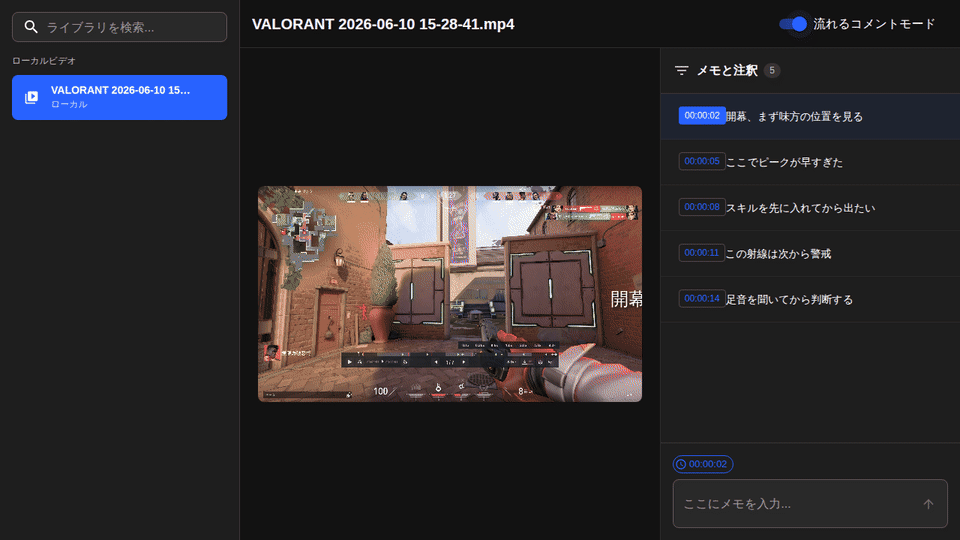Jump to timestamp 00:00:14 memo chip
The height and width of the screenshot is (540, 960).
click(702, 299)
